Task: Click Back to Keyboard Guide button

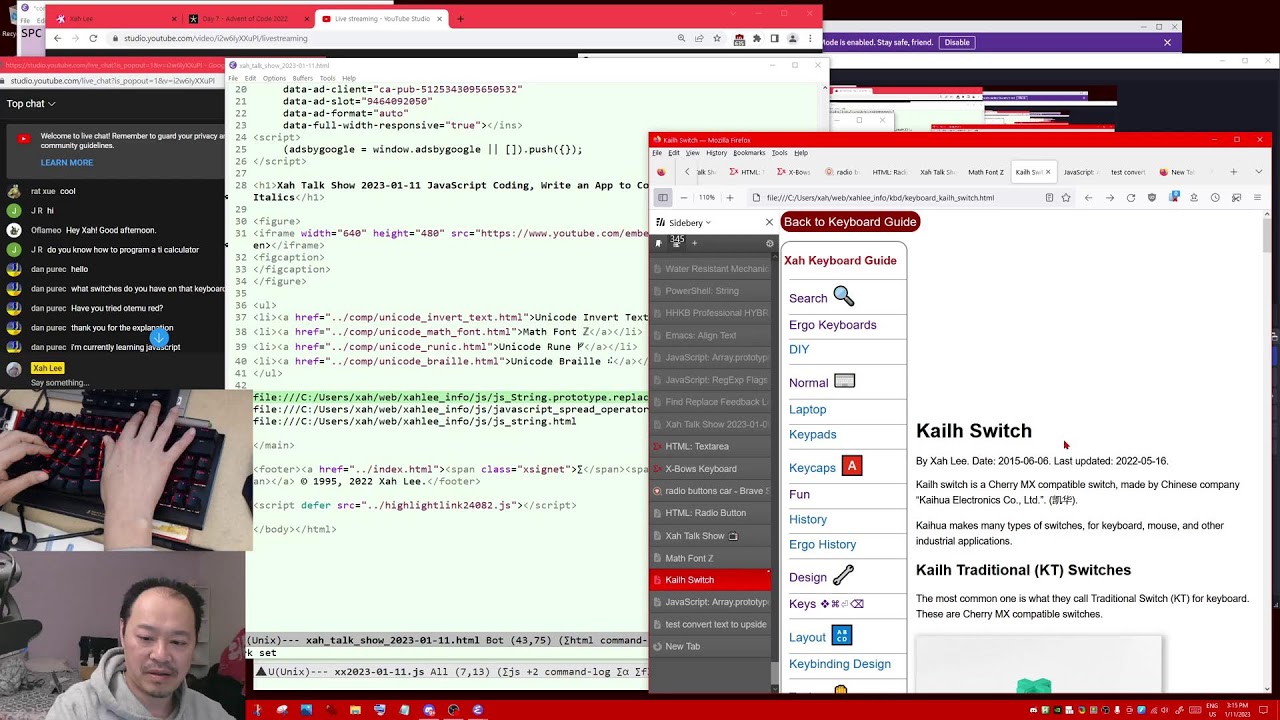Action: pyautogui.click(x=849, y=222)
